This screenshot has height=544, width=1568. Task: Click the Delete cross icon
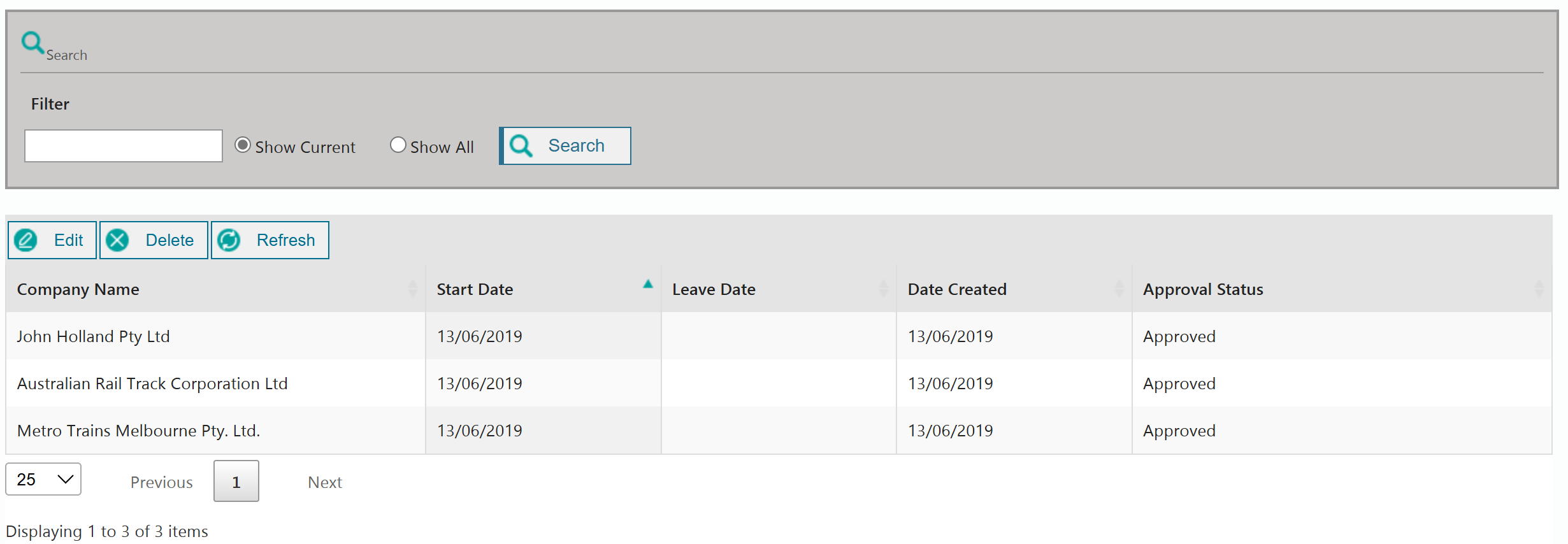(x=117, y=240)
